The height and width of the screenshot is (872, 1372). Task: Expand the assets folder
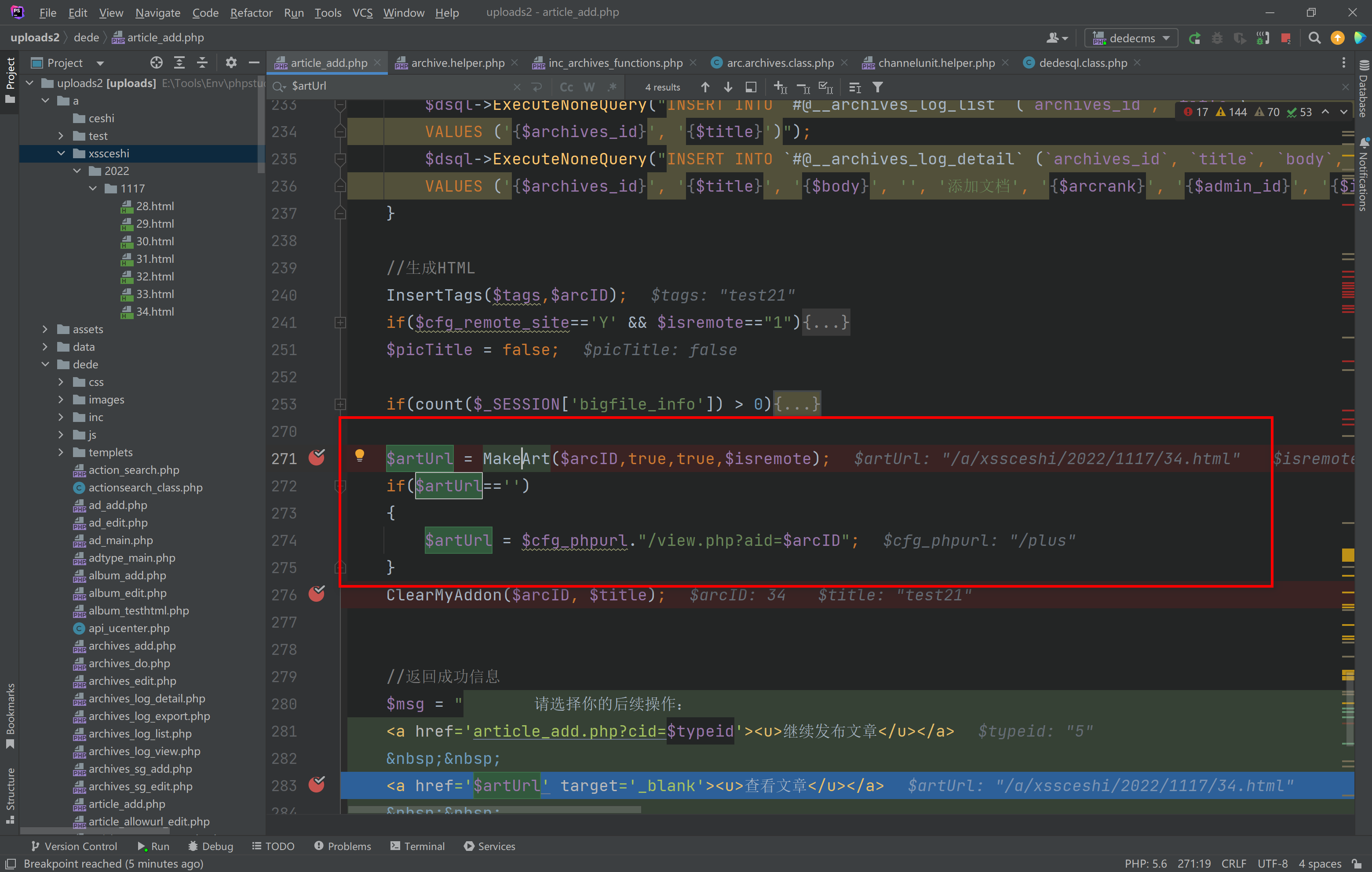pos(45,329)
